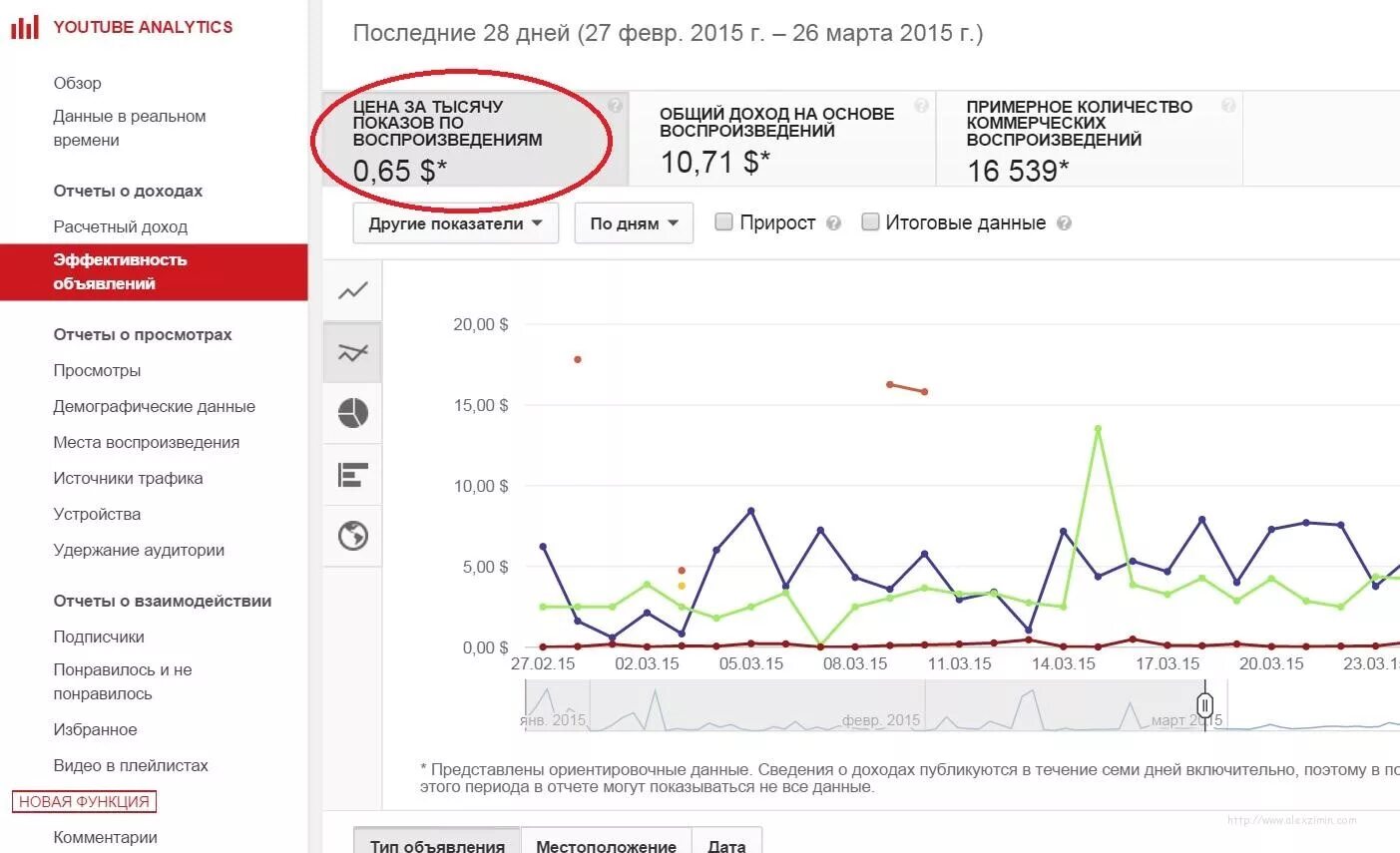This screenshot has width=1400, height=853.
Task: Open the По дням dropdown
Action: click(634, 223)
